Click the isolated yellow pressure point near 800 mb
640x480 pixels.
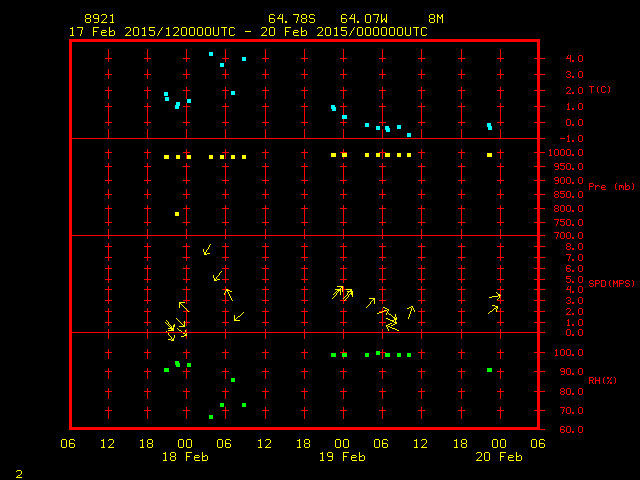177,214
